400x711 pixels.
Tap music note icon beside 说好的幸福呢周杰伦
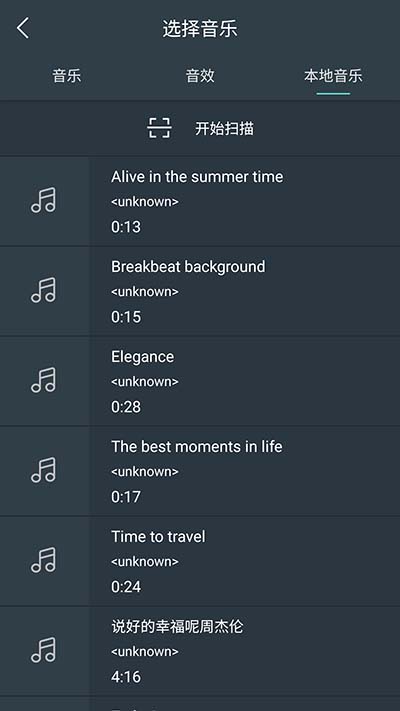pos(44,650)
